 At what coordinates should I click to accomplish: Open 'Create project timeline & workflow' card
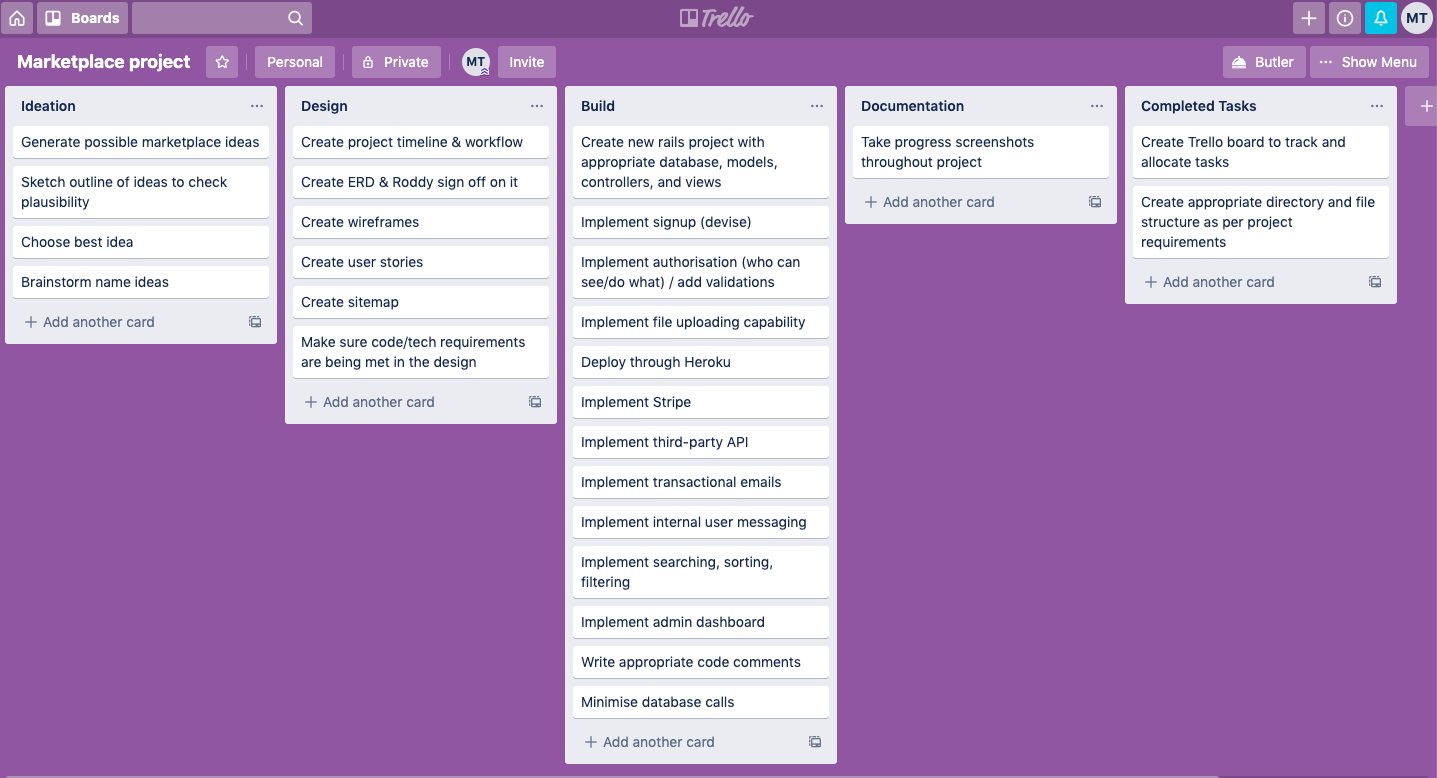pyautogui.click(x=421, y=142)
